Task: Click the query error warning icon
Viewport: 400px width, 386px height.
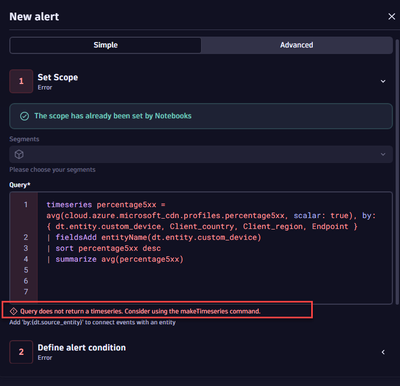Action: click(13, 311)
